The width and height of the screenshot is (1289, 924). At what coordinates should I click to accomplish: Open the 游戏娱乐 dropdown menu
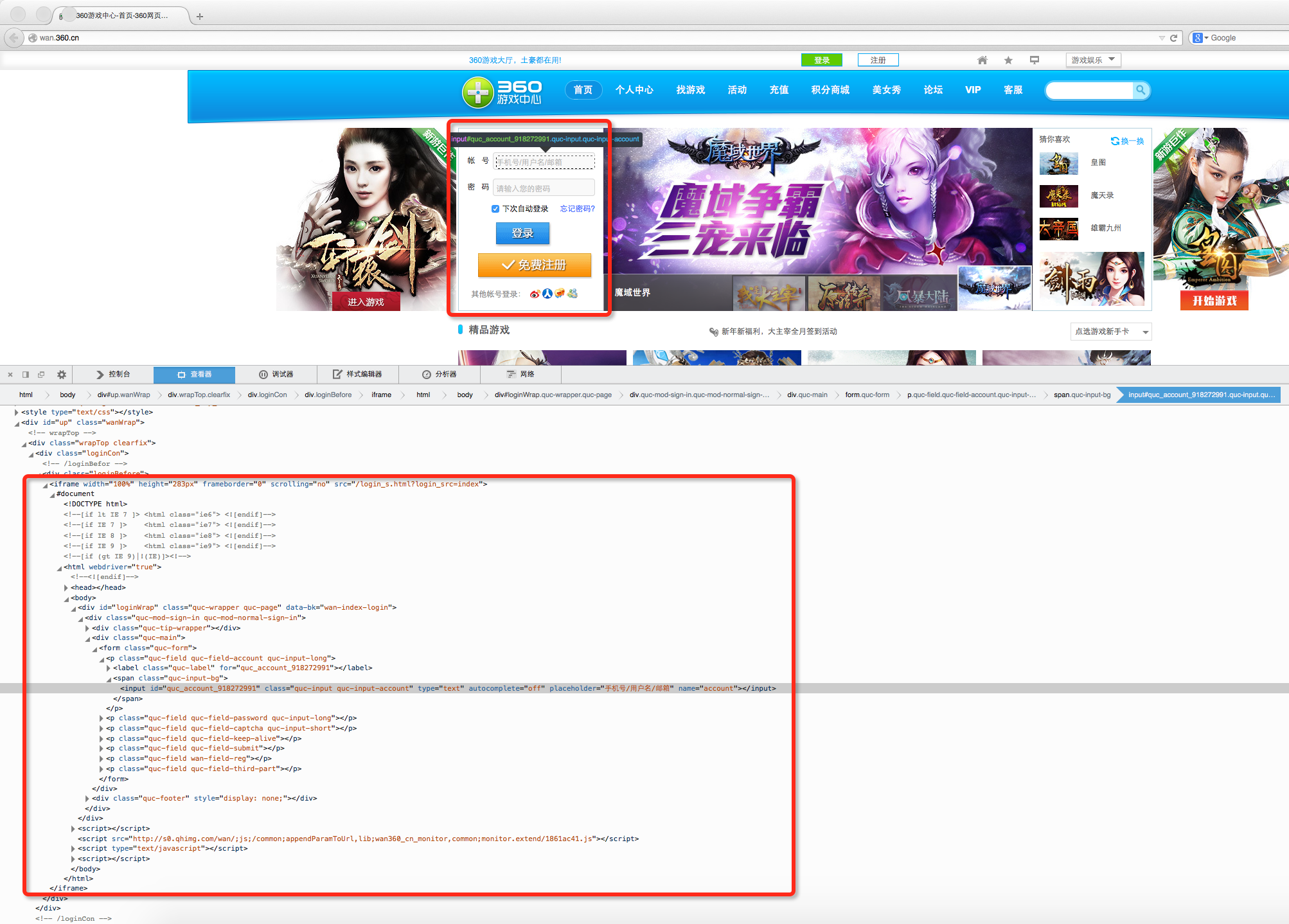tap(1092, 60)
